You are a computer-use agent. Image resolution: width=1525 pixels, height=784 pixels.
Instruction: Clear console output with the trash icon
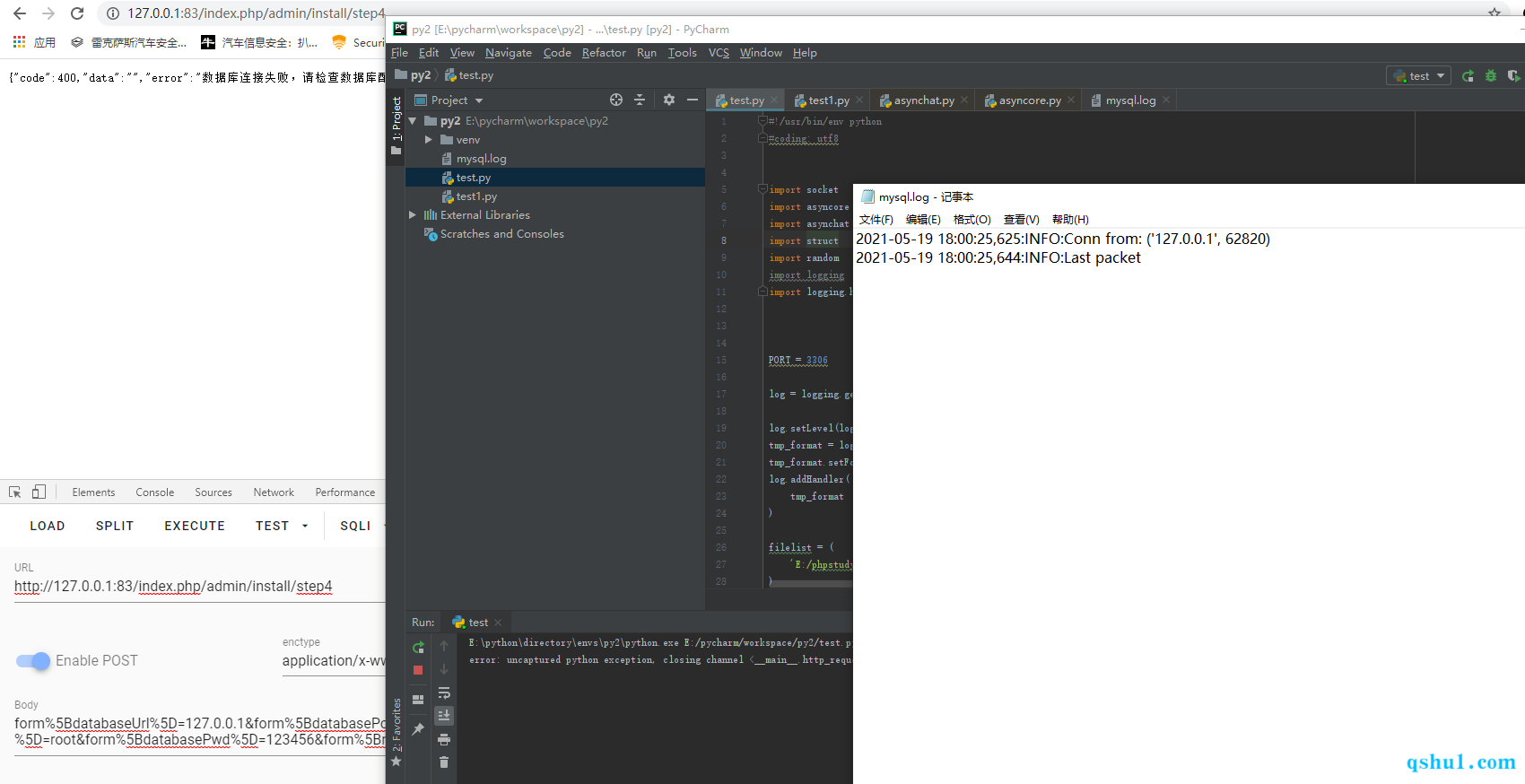pyautogui.click(x=443, y=762)
